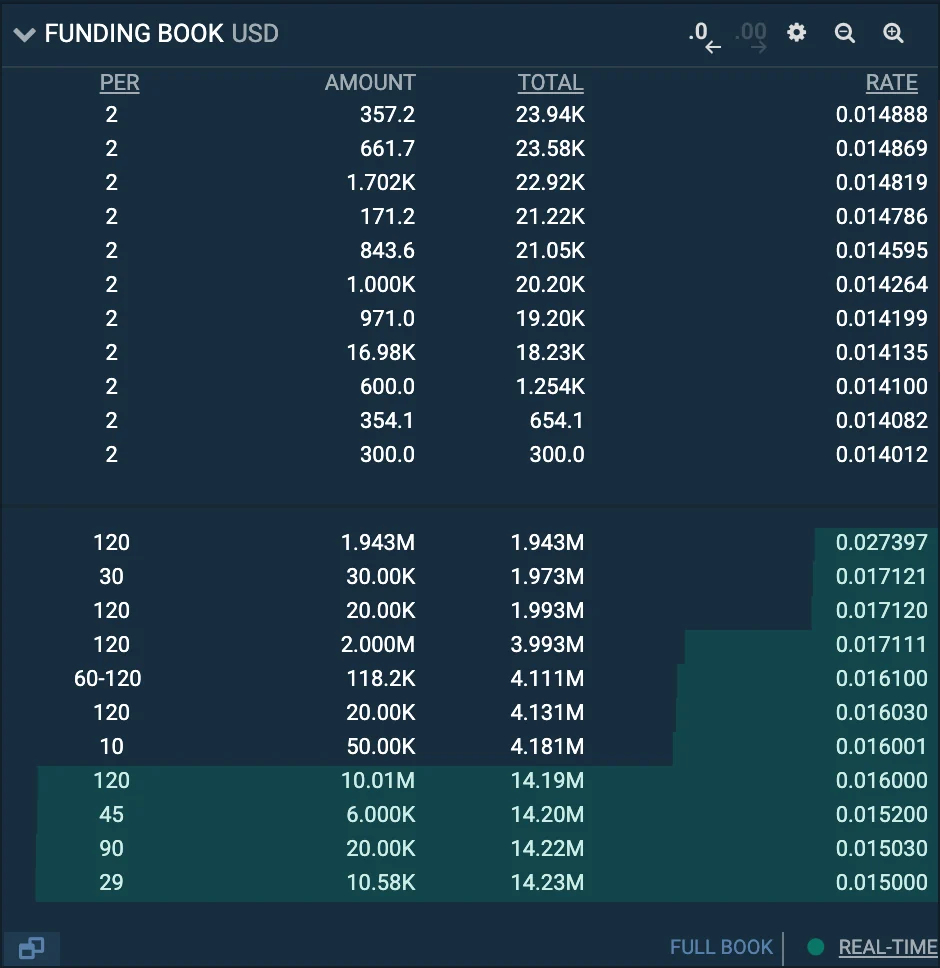Sort by the RATE column header
This screenshot has height=968, width=940.
891,83
